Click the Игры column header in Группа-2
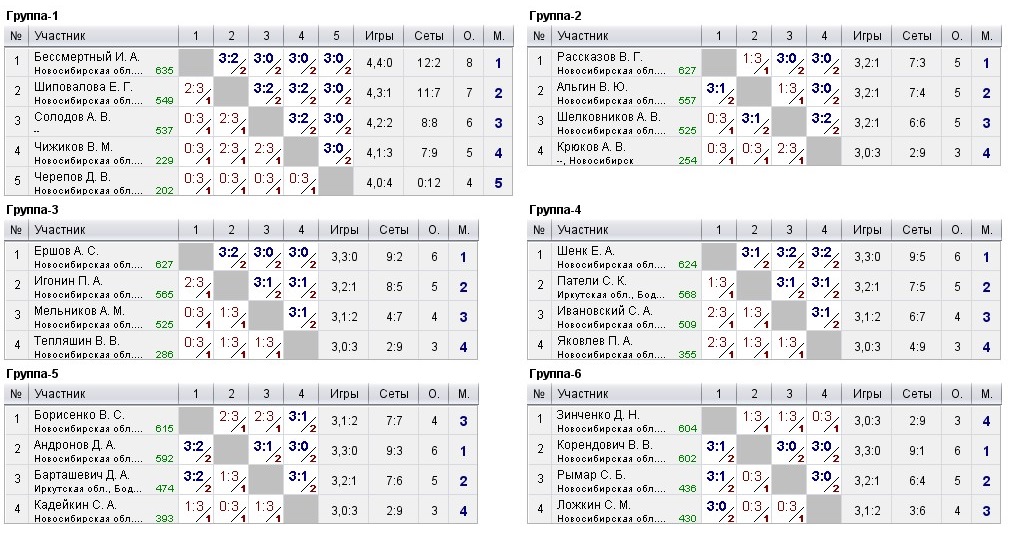The width and height of the screenshot is (1016, 533). pyautogui.click(x=867, y=36)
